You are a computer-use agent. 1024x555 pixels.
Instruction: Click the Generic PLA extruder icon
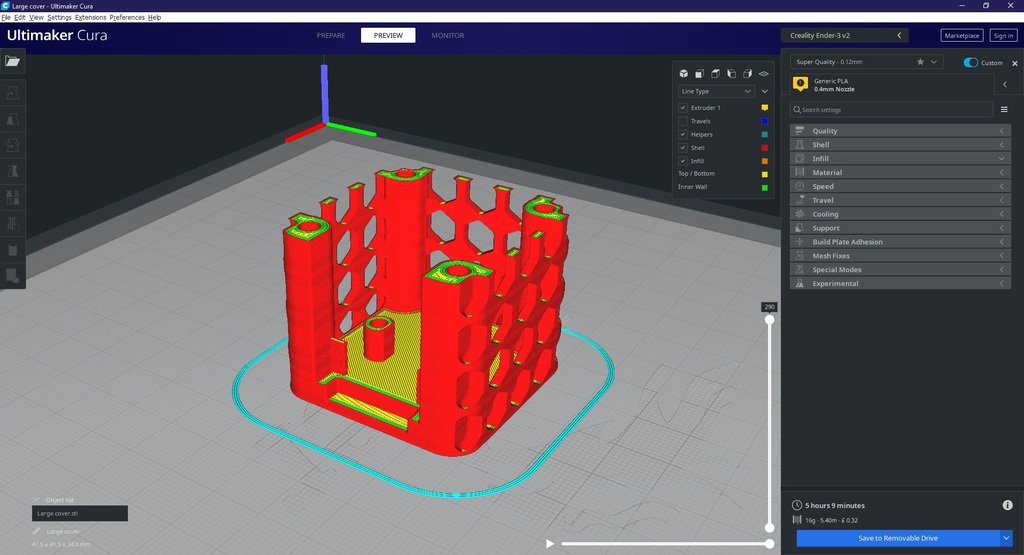click(x=800, y=85)
